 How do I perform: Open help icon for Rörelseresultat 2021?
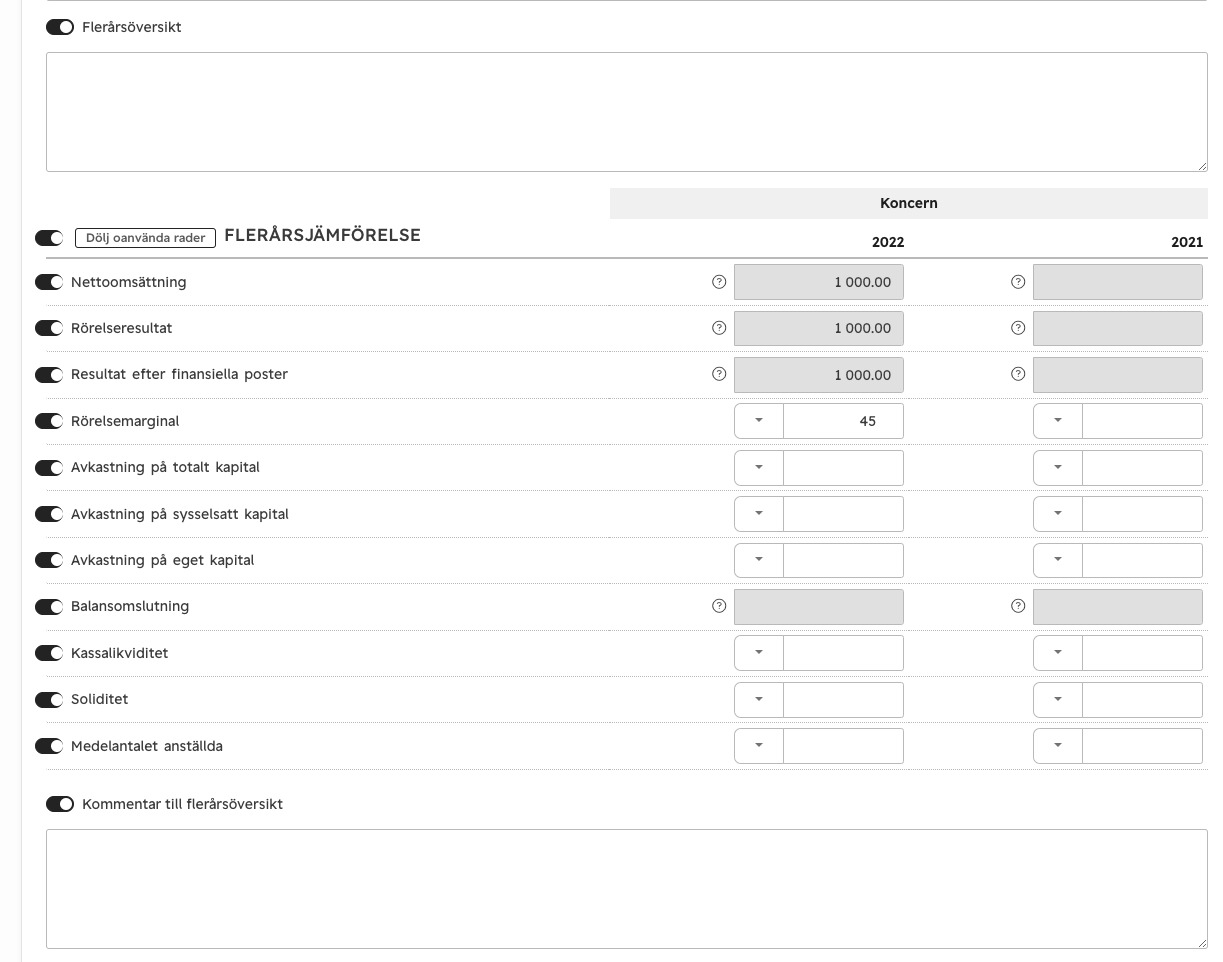pyautogui.click(x=1018, y=328)
